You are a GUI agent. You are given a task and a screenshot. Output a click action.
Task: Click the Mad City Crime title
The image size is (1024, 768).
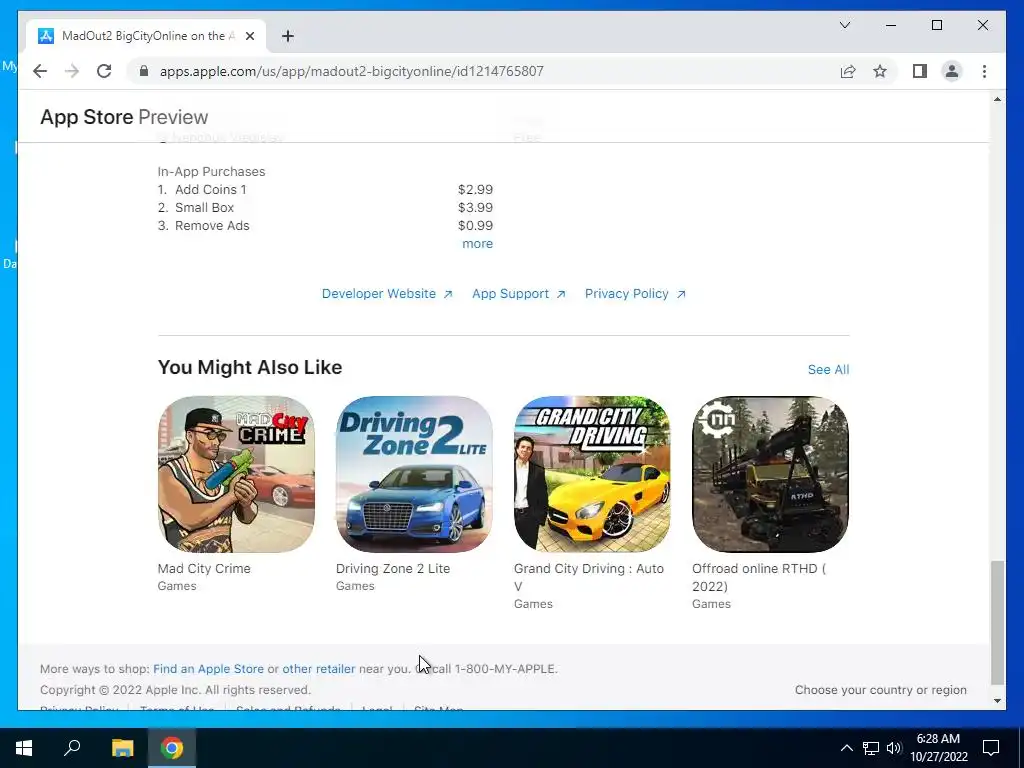click(204, 568)
